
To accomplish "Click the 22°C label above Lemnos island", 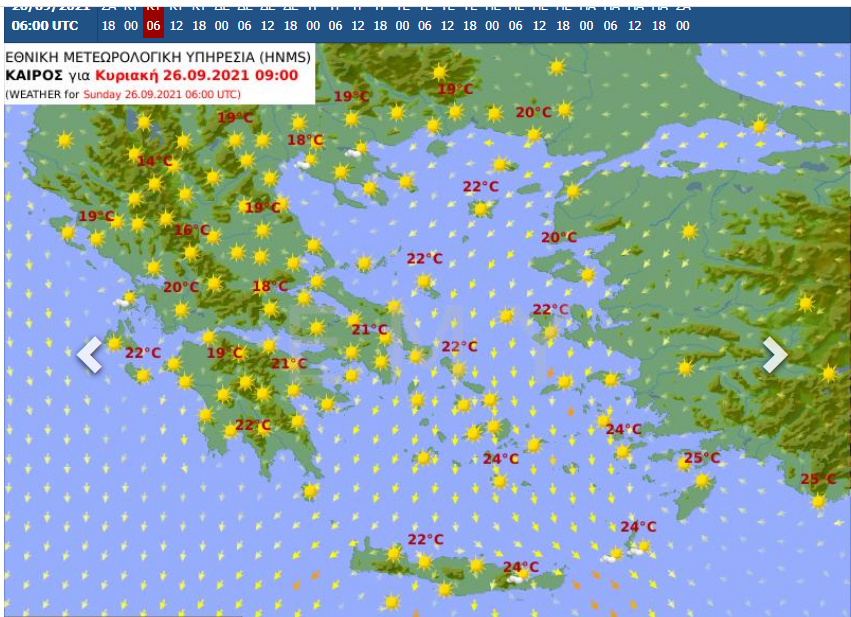I will point(480,187).
